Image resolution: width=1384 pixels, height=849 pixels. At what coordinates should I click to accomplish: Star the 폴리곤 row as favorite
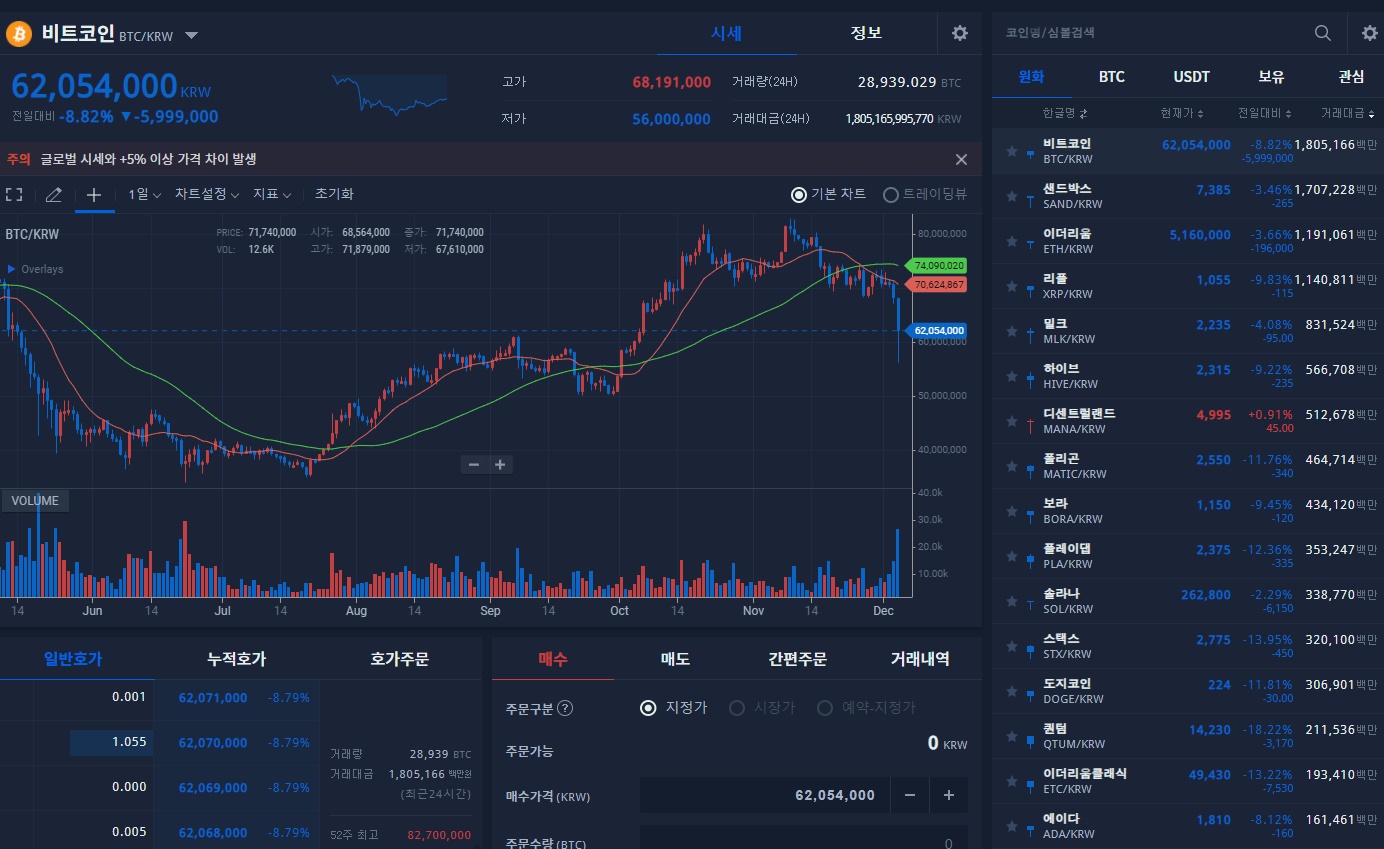[1011, 467]
